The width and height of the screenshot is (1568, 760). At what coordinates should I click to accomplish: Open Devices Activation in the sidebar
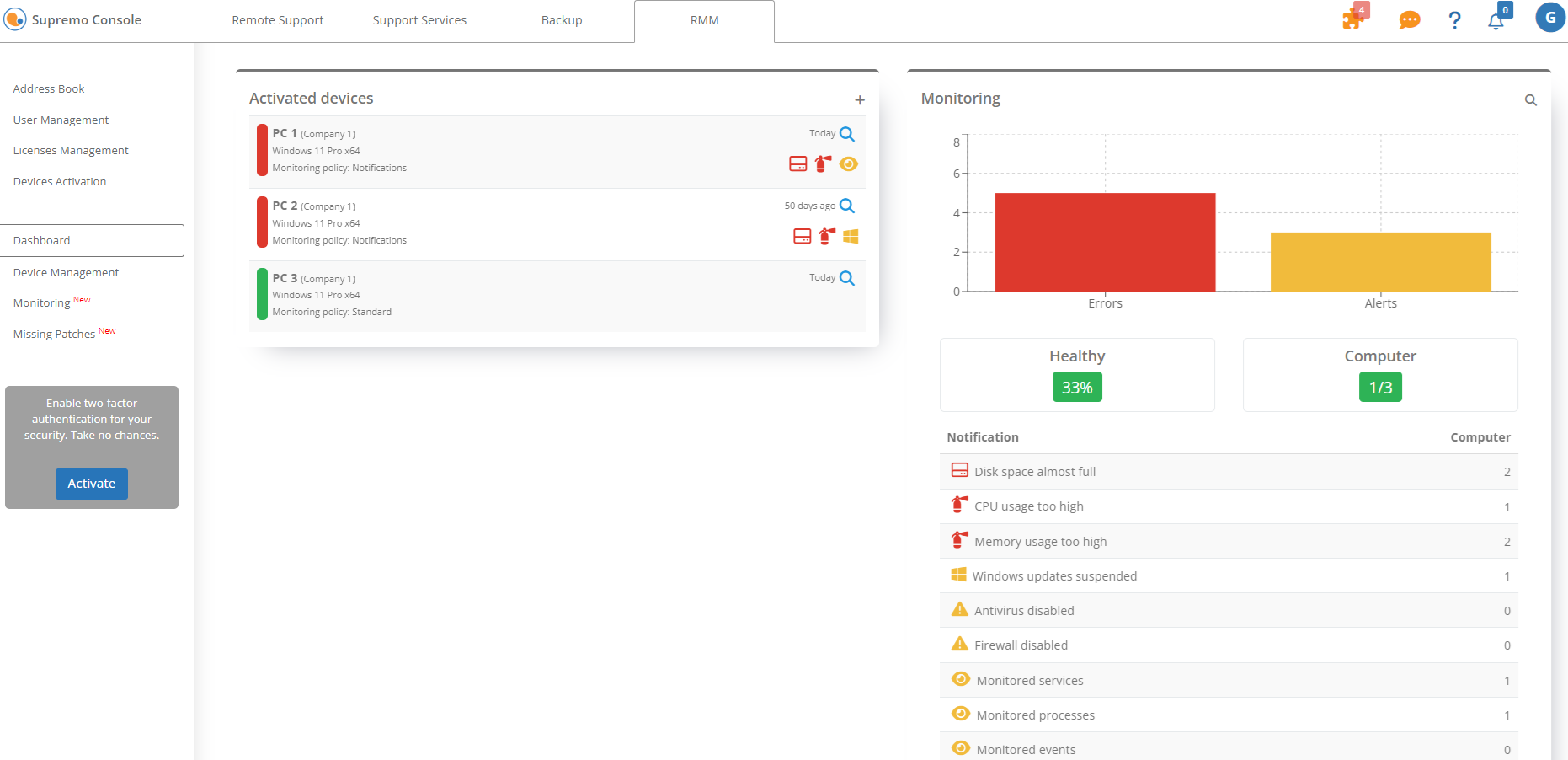60,182
